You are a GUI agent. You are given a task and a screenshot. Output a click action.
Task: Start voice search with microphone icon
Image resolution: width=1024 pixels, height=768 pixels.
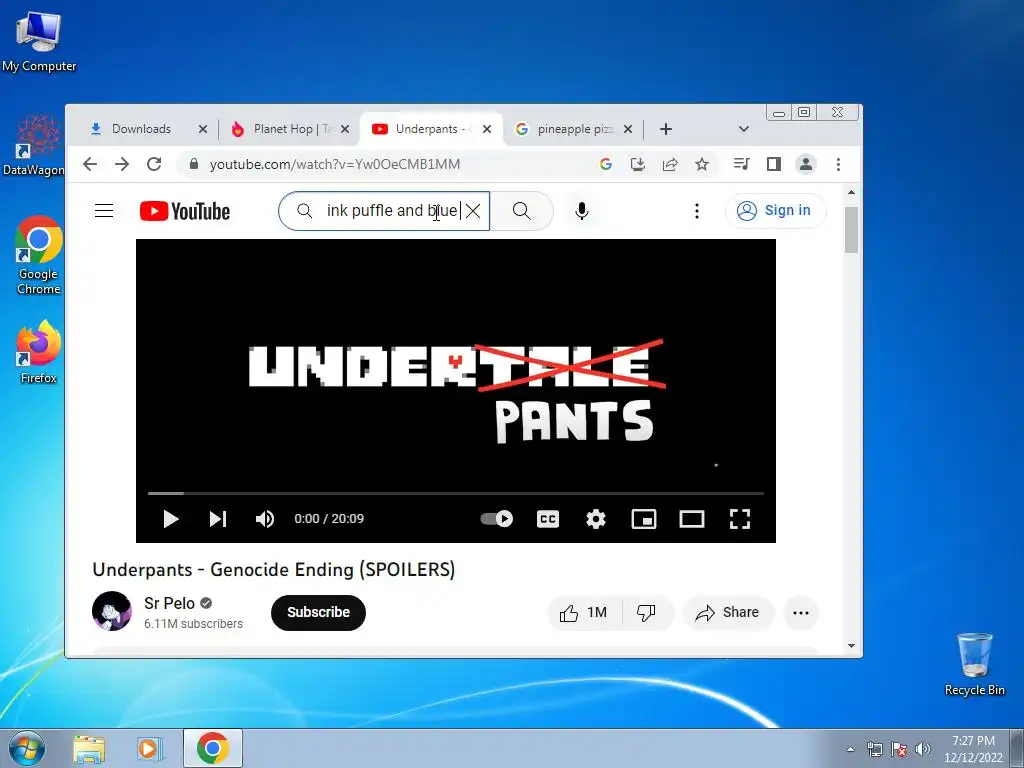(x=581, y=211)
